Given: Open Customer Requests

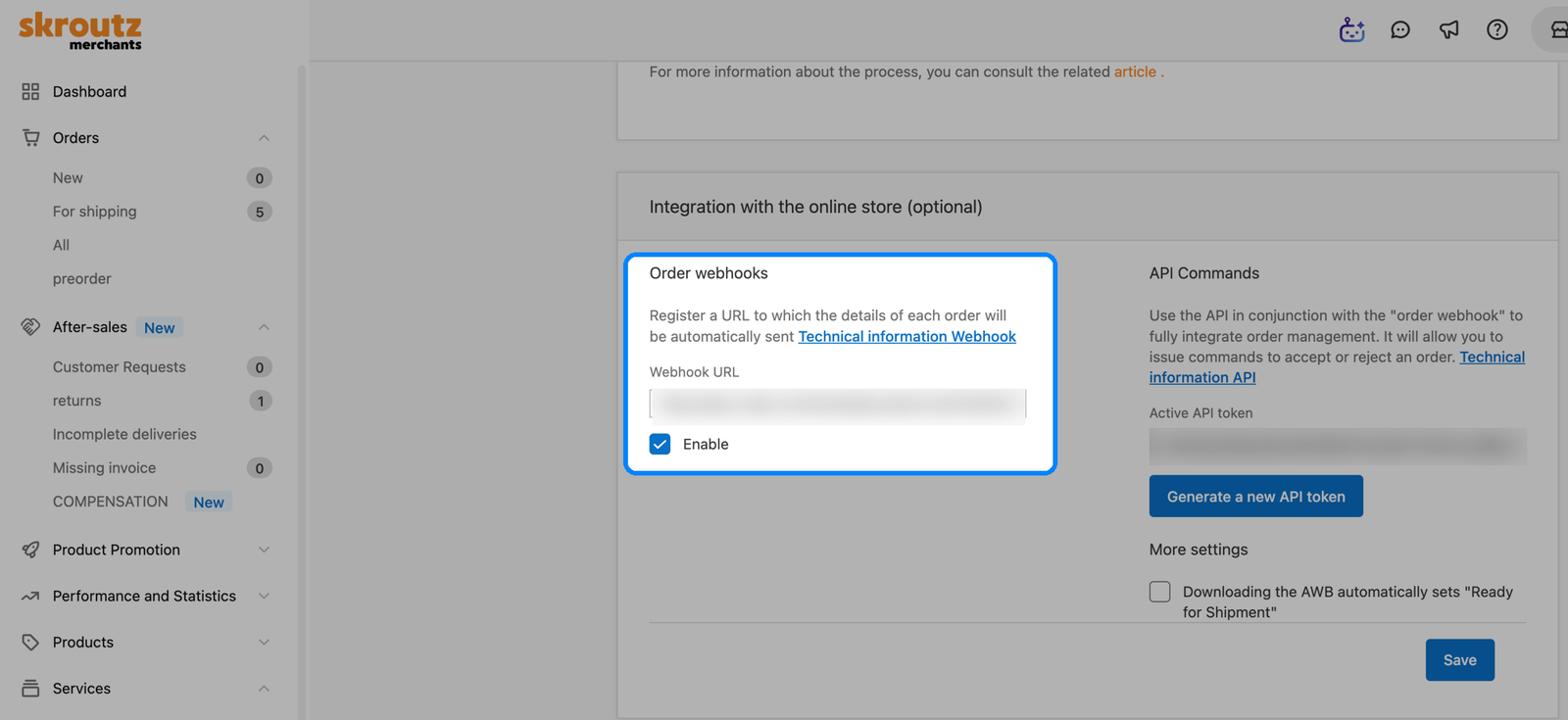Looking at the screenshot, I should coord(119,366).
